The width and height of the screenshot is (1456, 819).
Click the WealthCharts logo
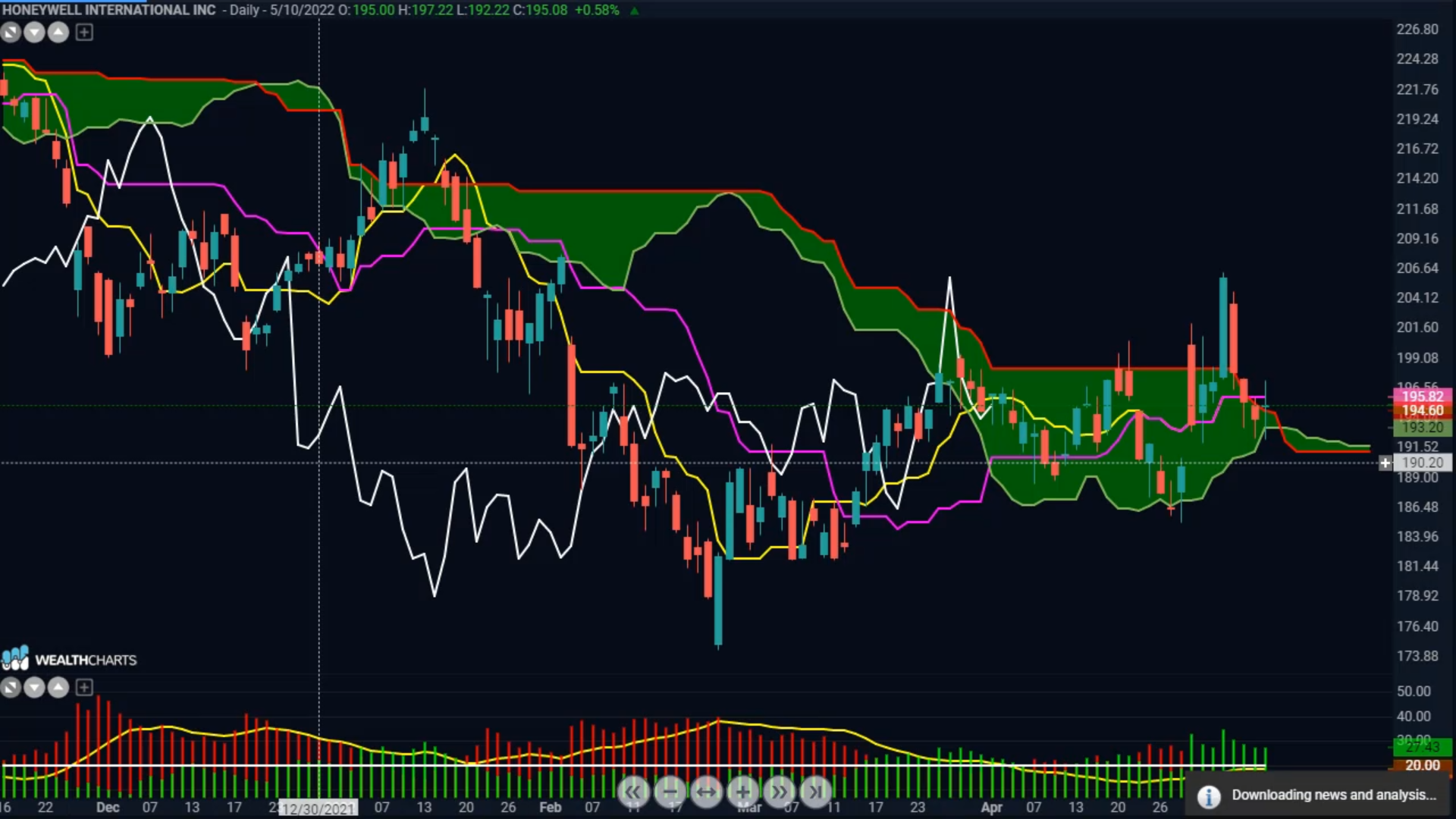(x=69, y=659)
